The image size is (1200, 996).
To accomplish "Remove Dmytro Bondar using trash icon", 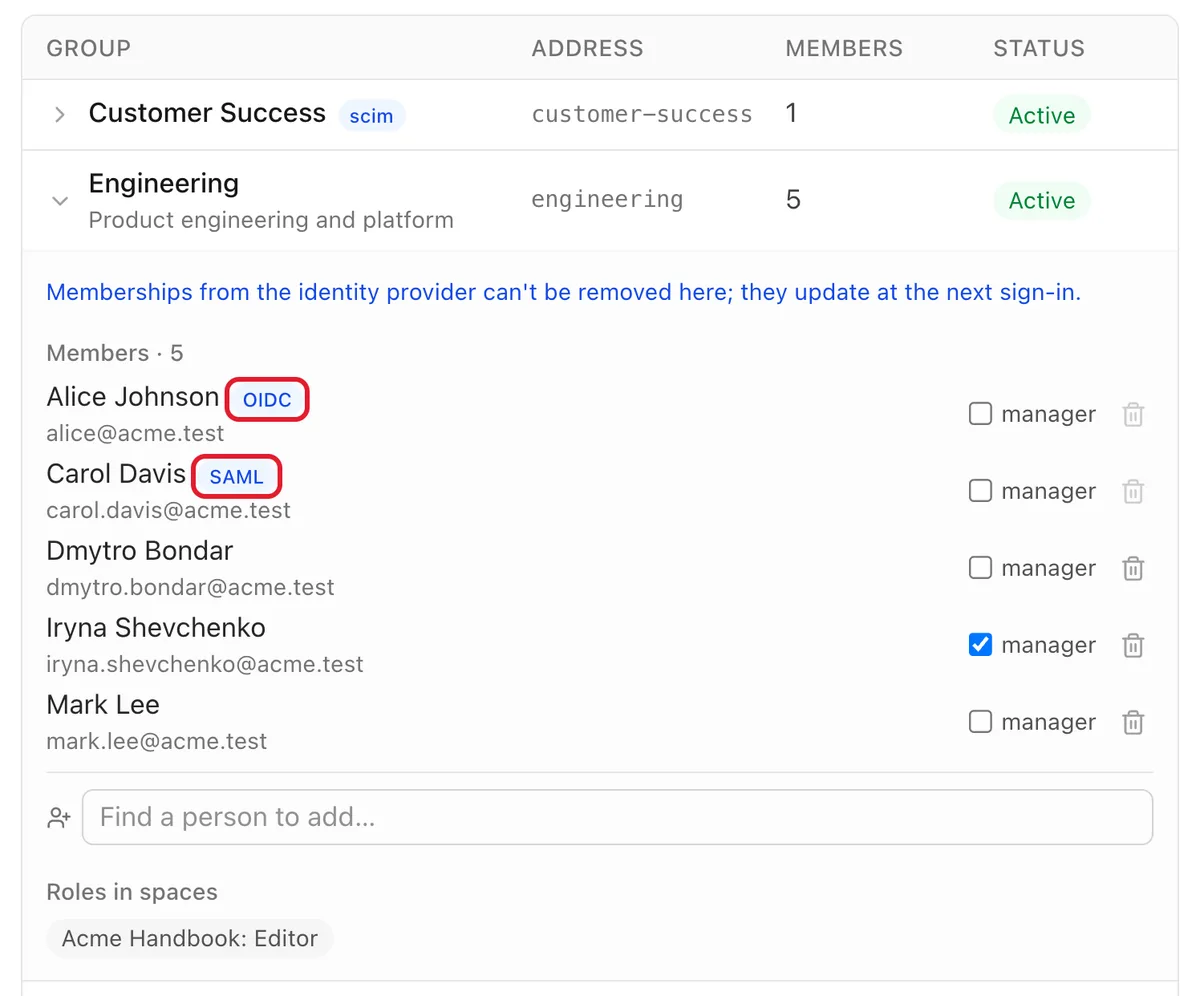I will [1133, 568].
